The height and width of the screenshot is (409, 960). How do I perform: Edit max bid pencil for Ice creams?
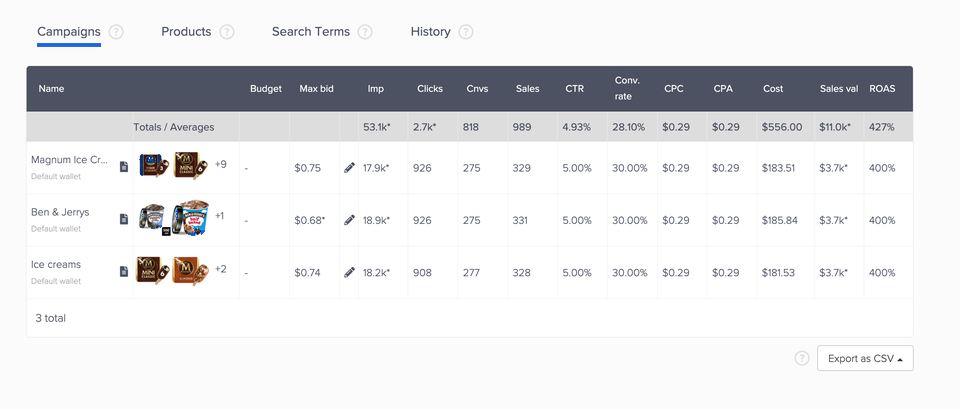(350, 272)
